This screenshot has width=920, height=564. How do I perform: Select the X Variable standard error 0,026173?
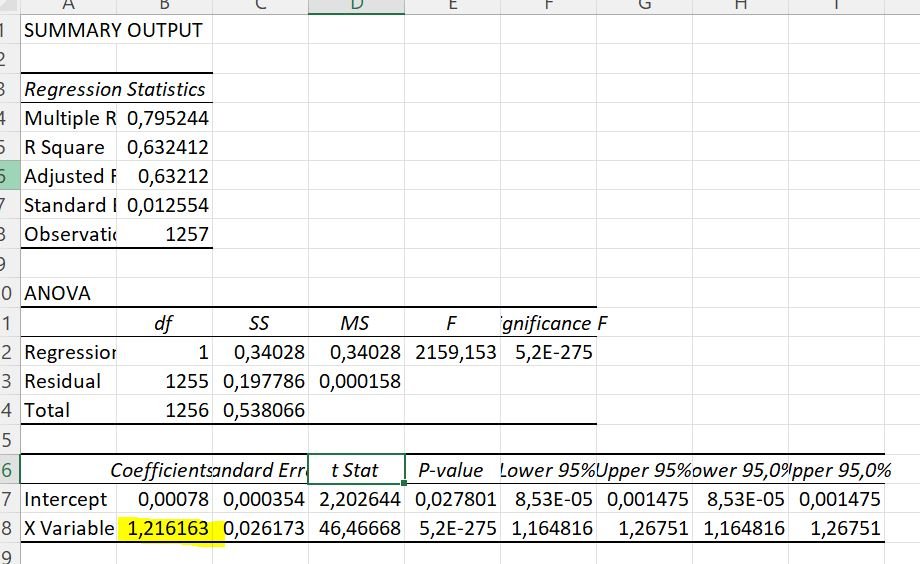[x=264, y=528]
